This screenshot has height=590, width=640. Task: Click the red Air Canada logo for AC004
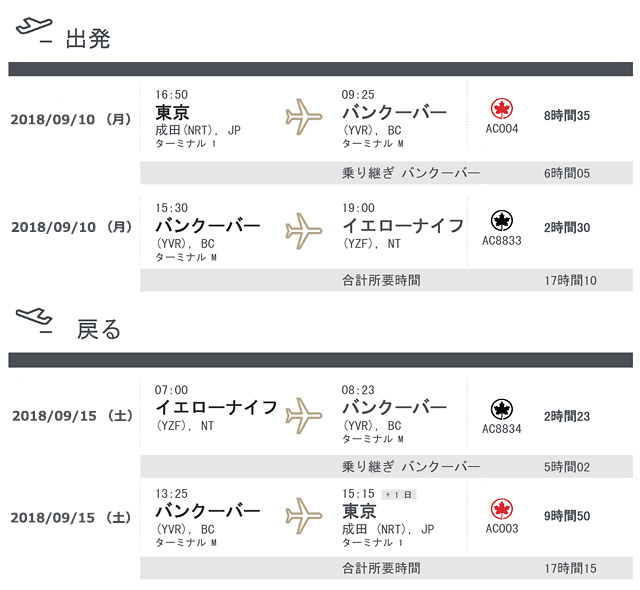point(502,109)
